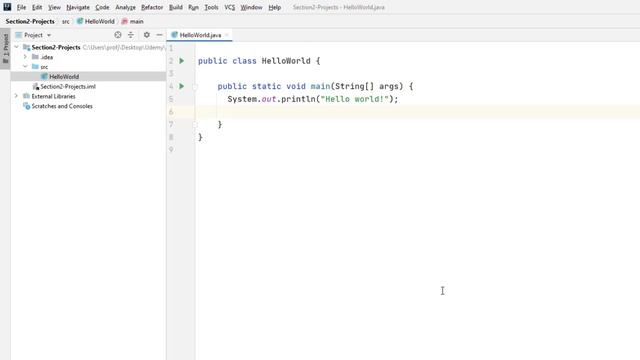Image resolution: width=640 pixels, height=360 pixels.
Task: Select HelloWorld breadcrumb in navigation bar
Action: (96, 21)
